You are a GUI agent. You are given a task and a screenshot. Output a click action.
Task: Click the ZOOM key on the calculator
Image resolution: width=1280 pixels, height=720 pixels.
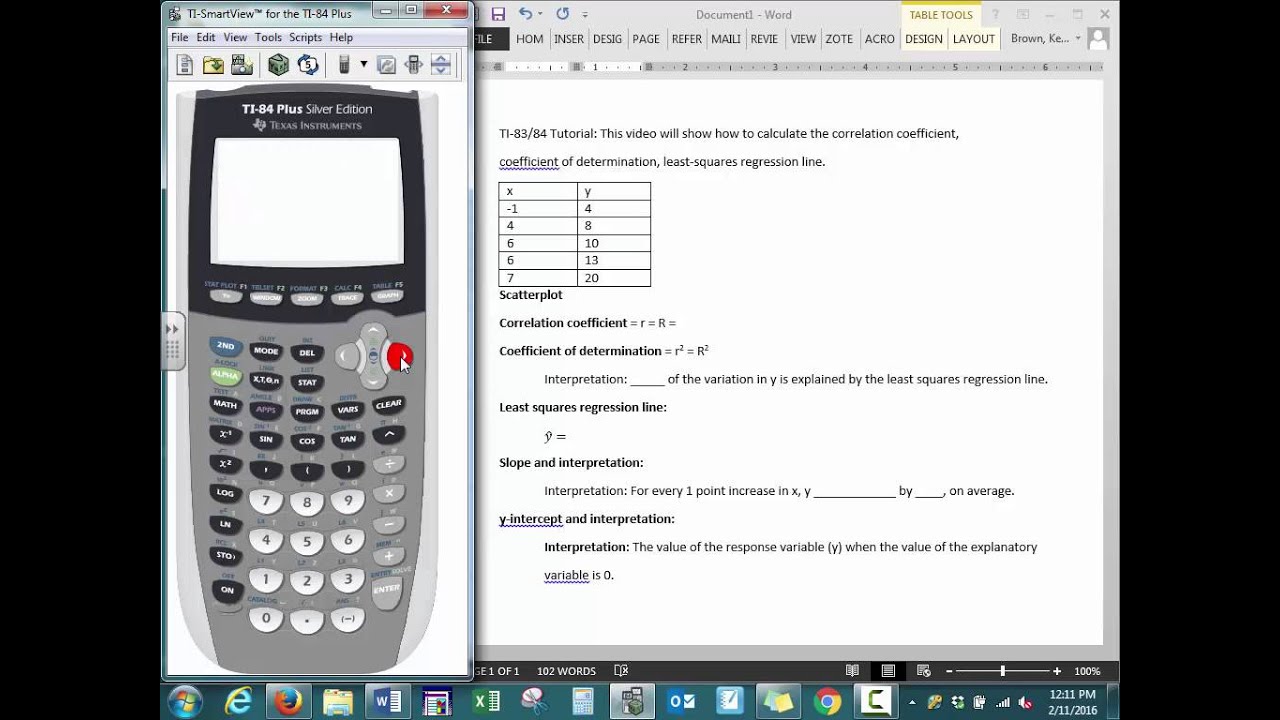(x=307, y=298)
